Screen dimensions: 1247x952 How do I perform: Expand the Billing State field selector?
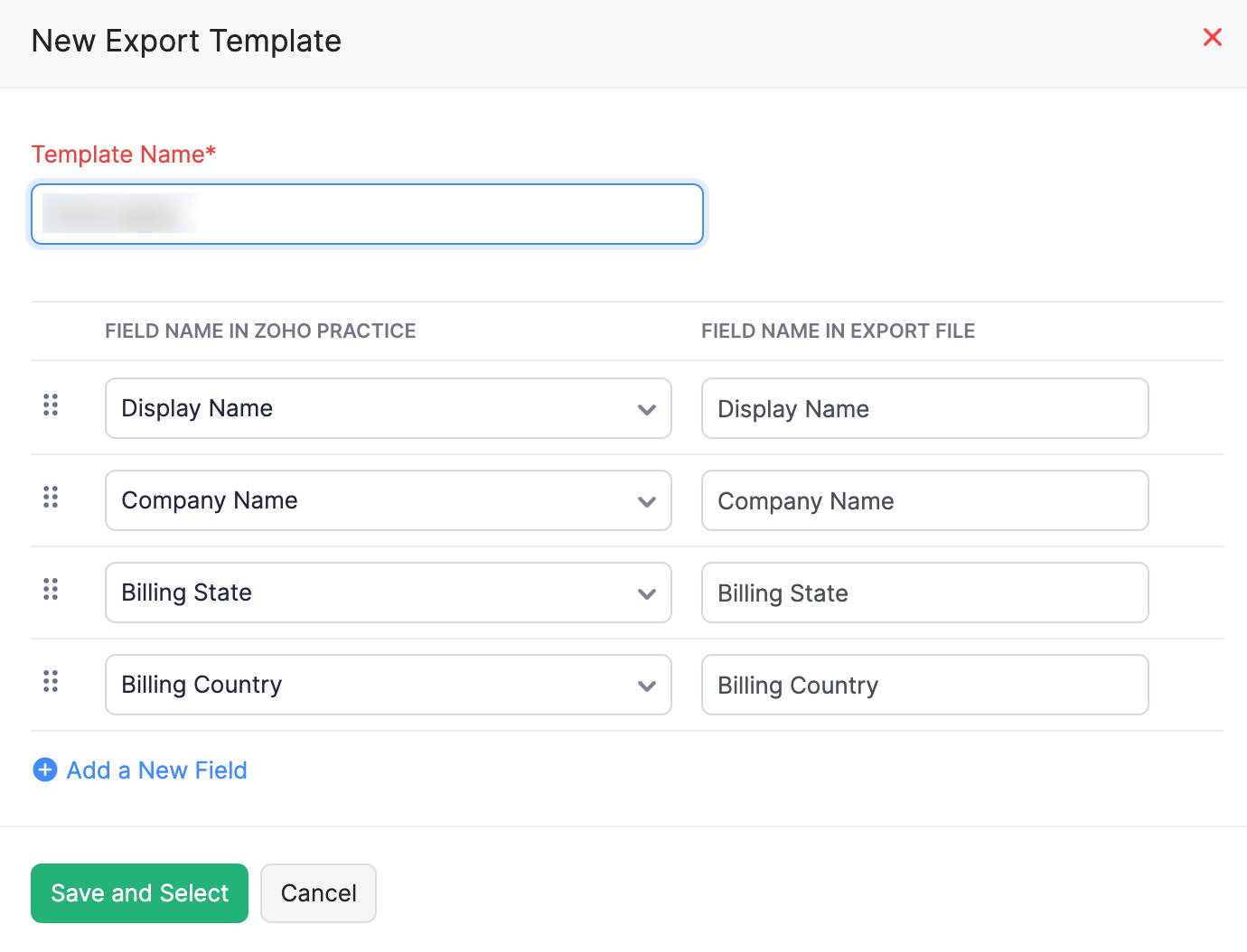point(647,593)
